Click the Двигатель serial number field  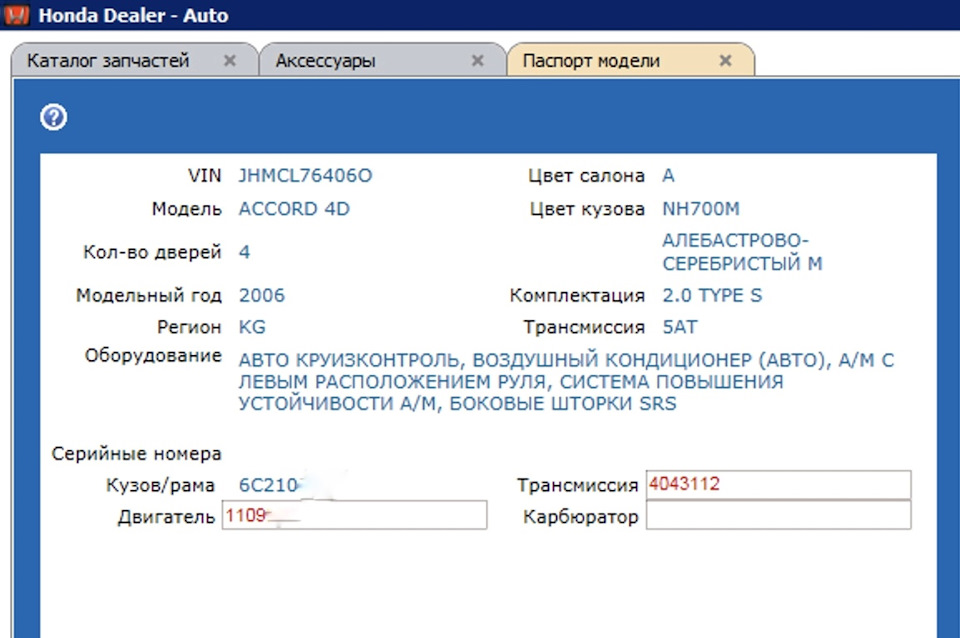click(x=354, y=516)
